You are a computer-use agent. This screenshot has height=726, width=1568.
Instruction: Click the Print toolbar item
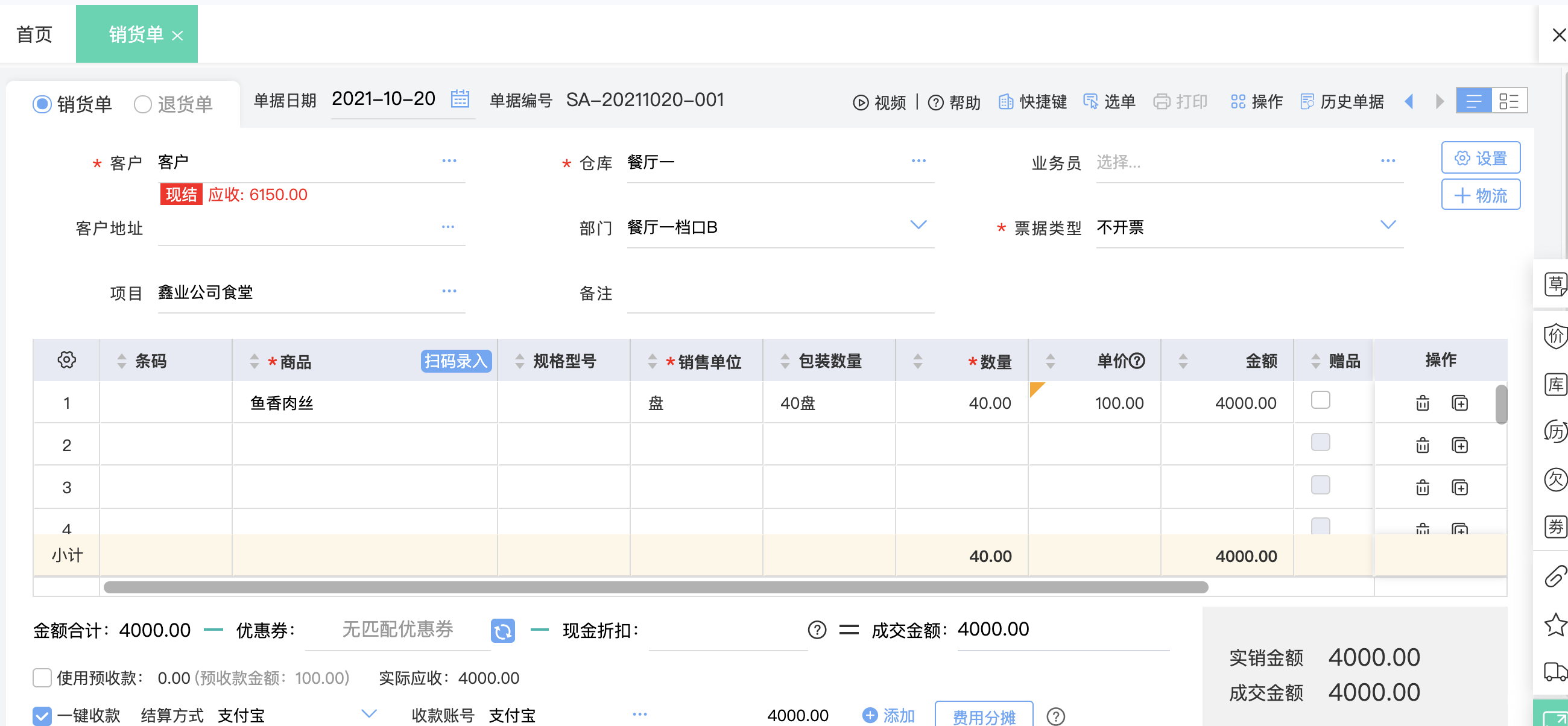click(1180, 102)
